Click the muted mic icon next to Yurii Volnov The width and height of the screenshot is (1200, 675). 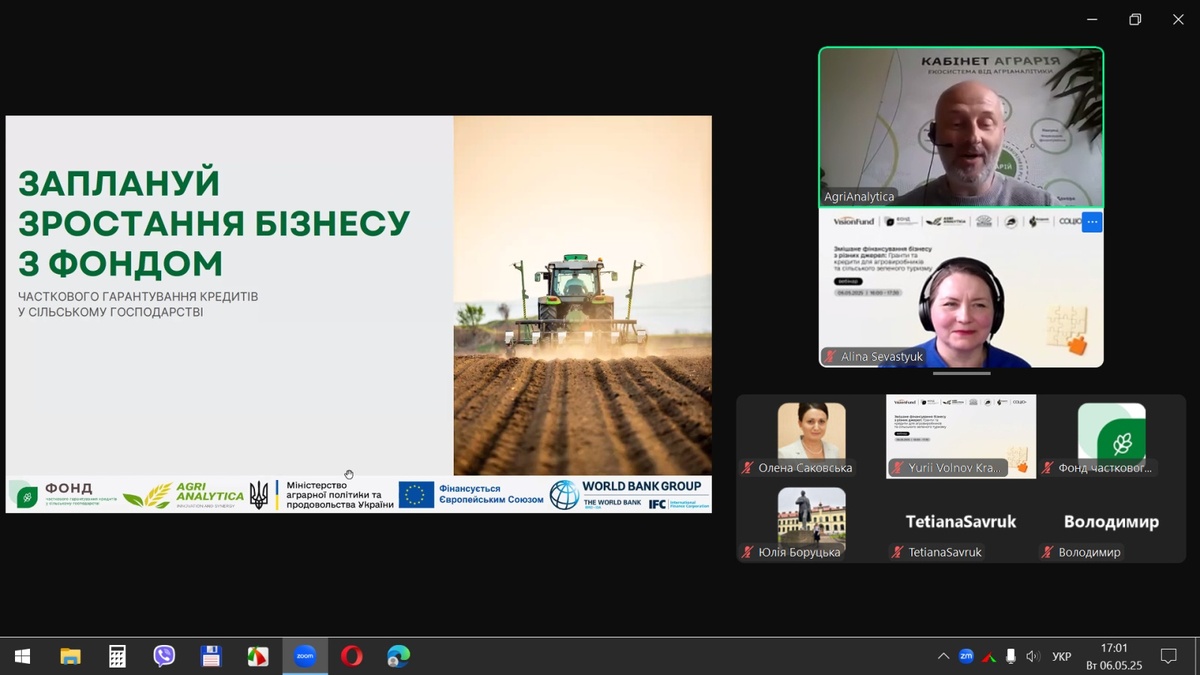click(x=898, y=468)
